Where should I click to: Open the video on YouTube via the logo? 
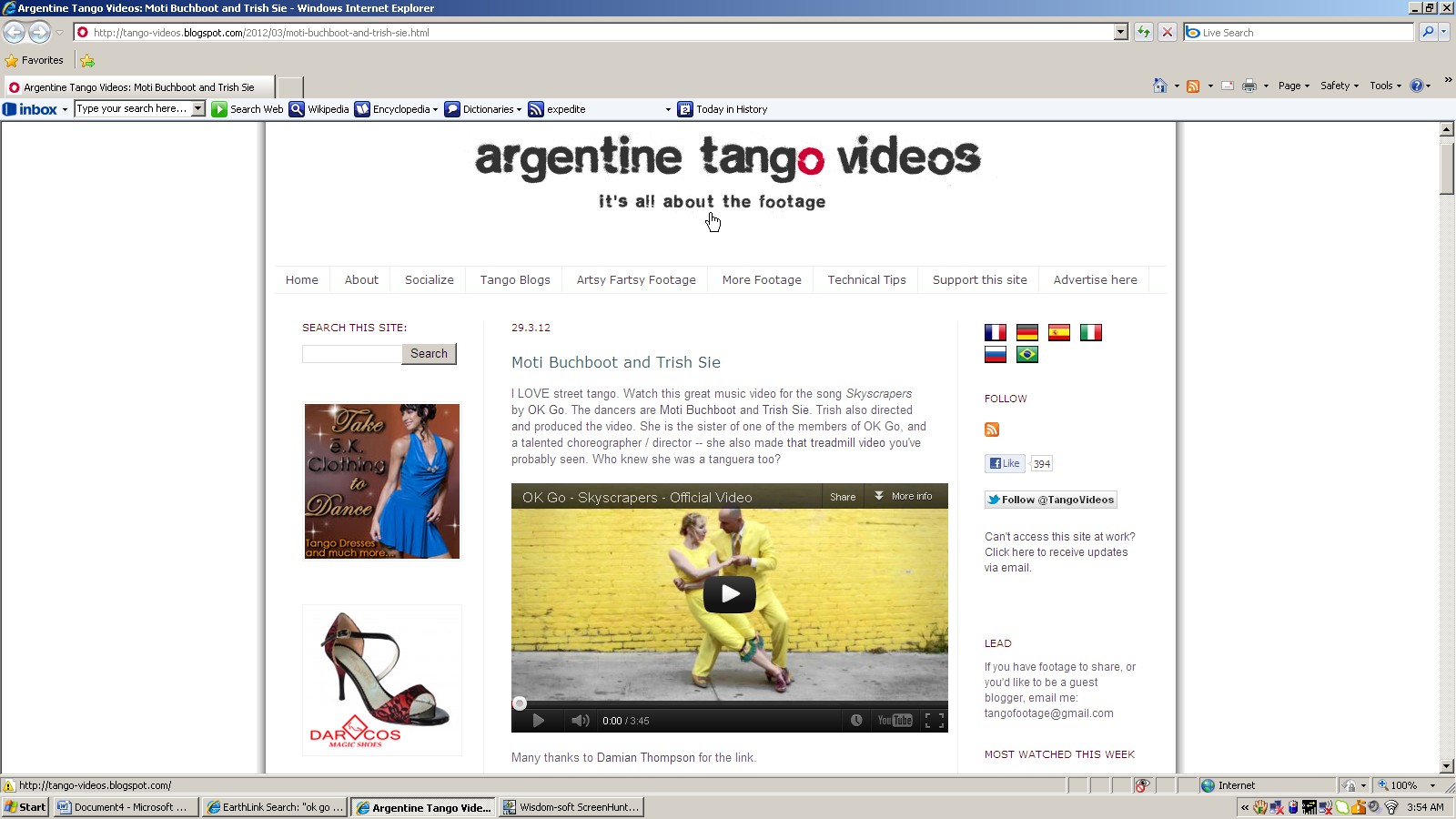tap(895, 721)
